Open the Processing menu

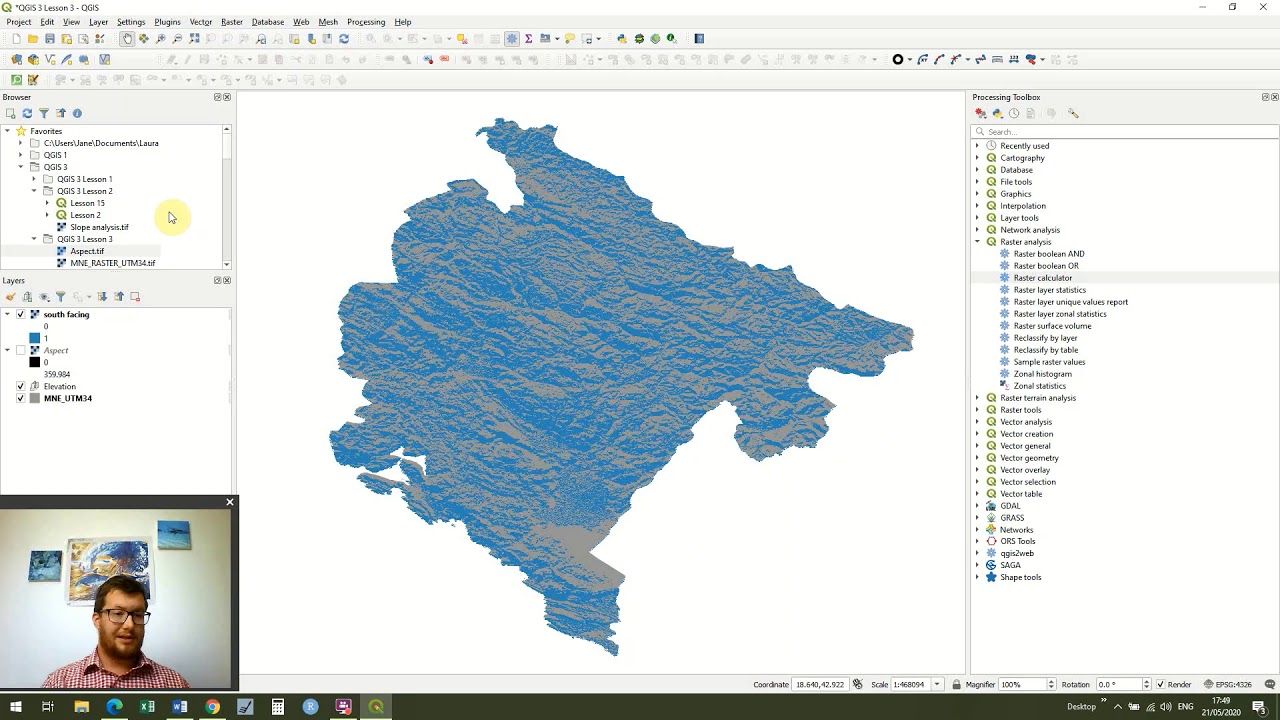point(366,22)
